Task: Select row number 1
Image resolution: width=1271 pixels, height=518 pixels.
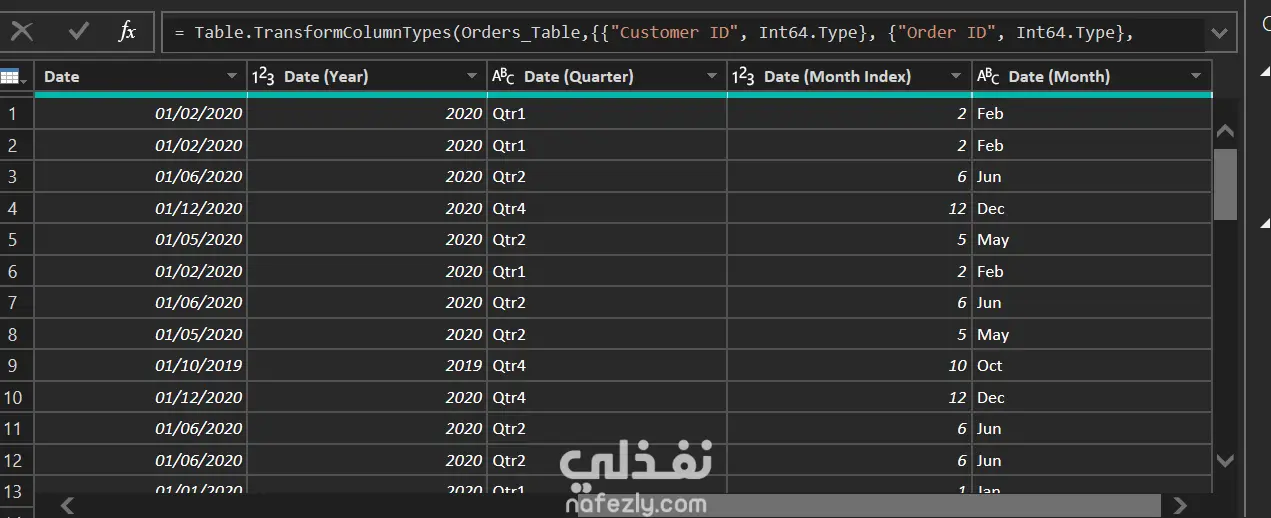Action: point(14,114)
